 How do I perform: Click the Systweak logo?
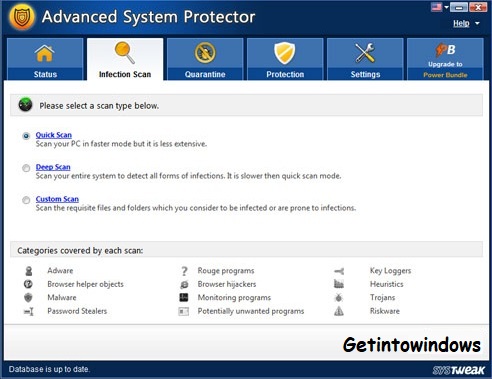click(x=459, y=370)
